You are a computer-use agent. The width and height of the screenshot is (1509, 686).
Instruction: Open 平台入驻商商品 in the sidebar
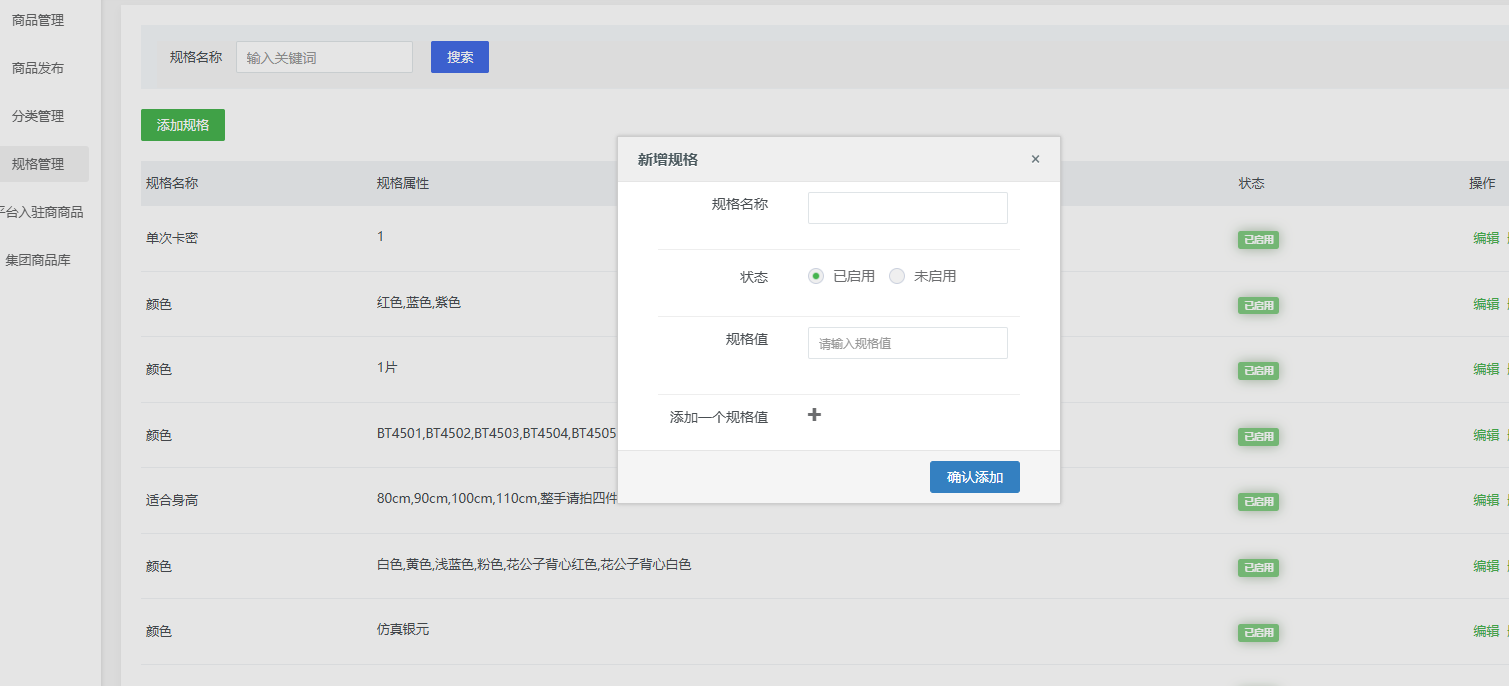click(x=42, y=212)
